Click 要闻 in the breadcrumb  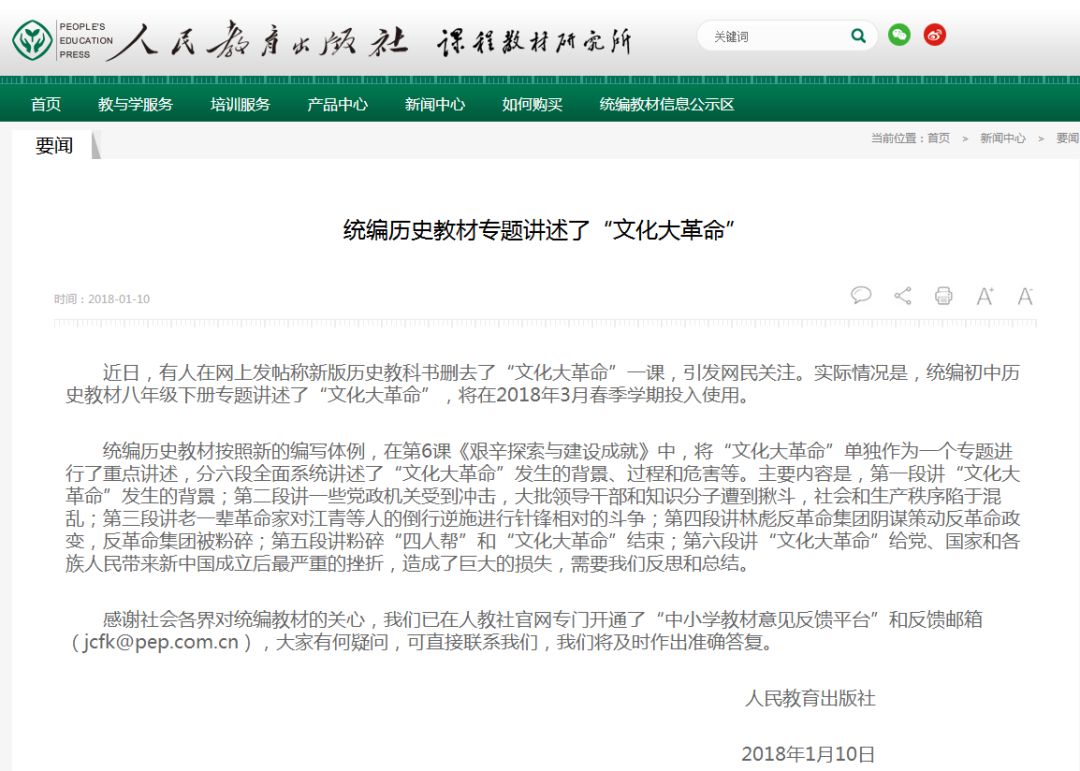(x=1068, y=138)
